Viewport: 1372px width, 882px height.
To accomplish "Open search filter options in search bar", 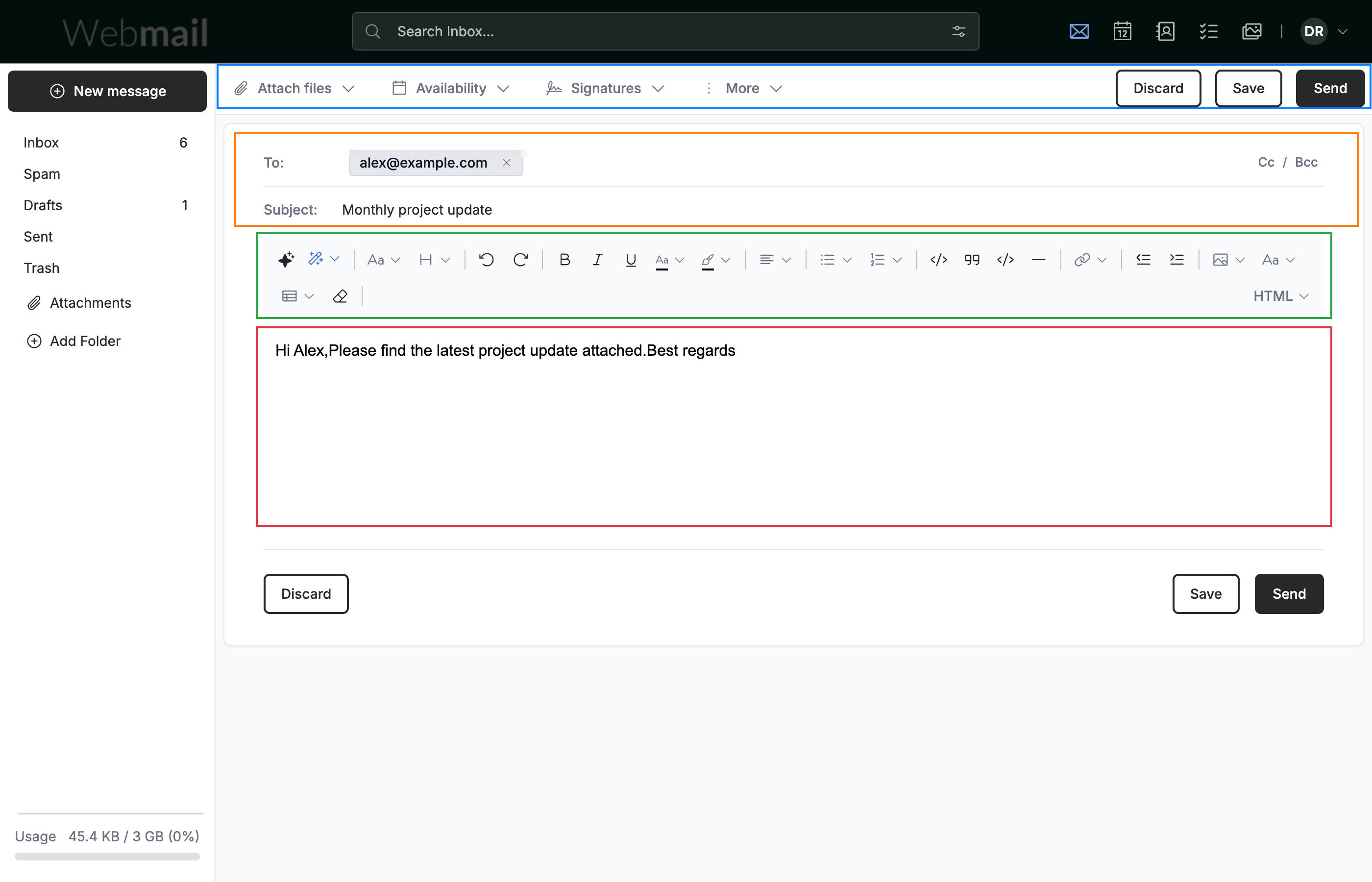I will tap(958, 31).
